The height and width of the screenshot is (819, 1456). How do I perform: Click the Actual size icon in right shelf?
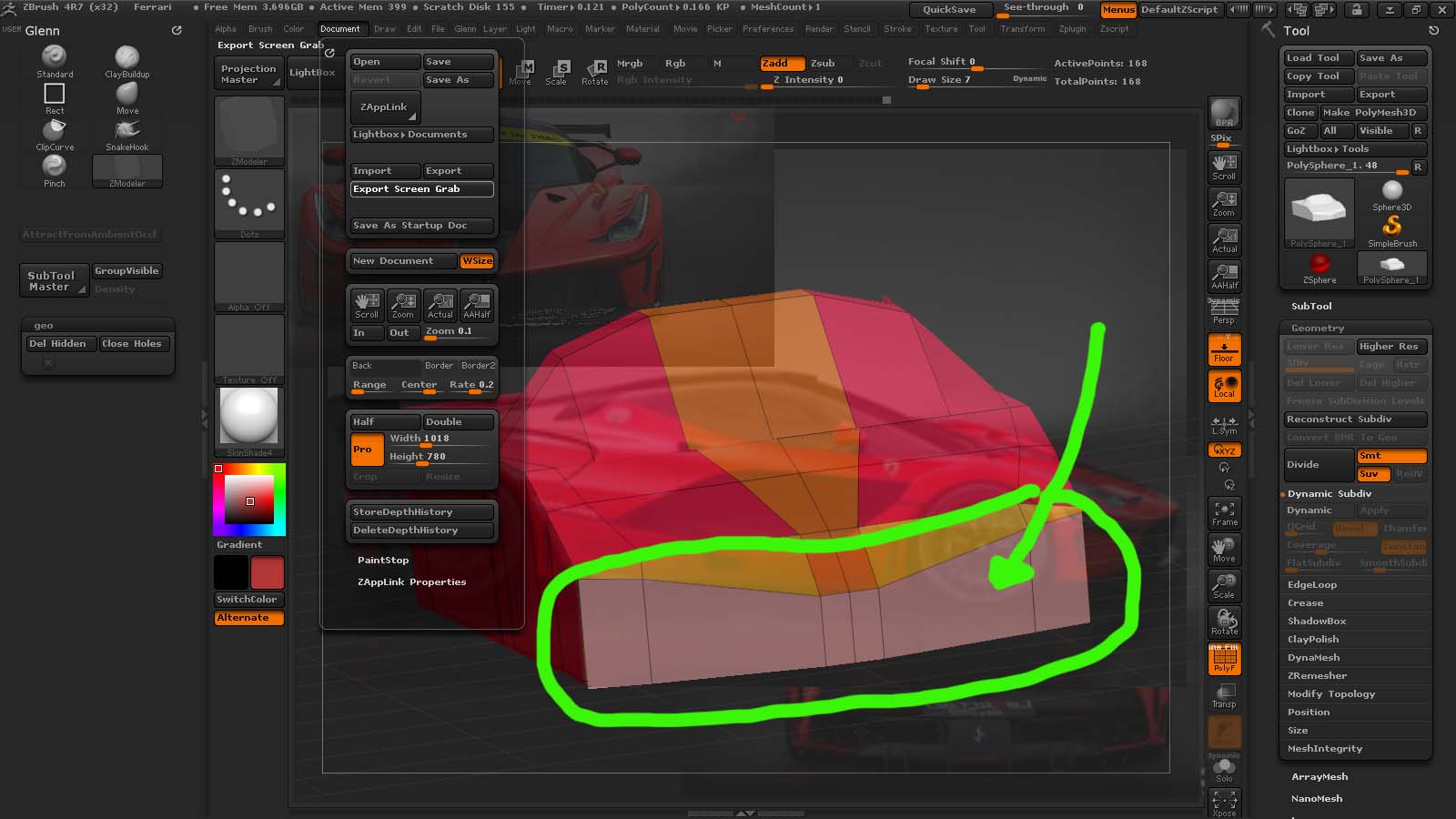(x=1224, y=240)
